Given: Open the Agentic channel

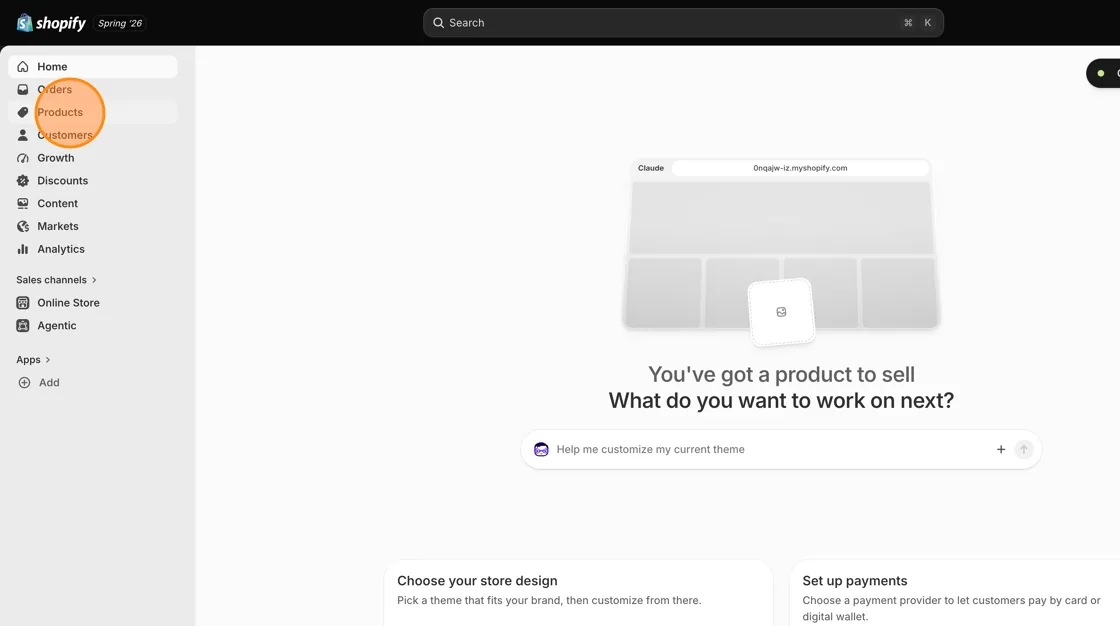Looking at the screenshot, I should pos(93,326).
